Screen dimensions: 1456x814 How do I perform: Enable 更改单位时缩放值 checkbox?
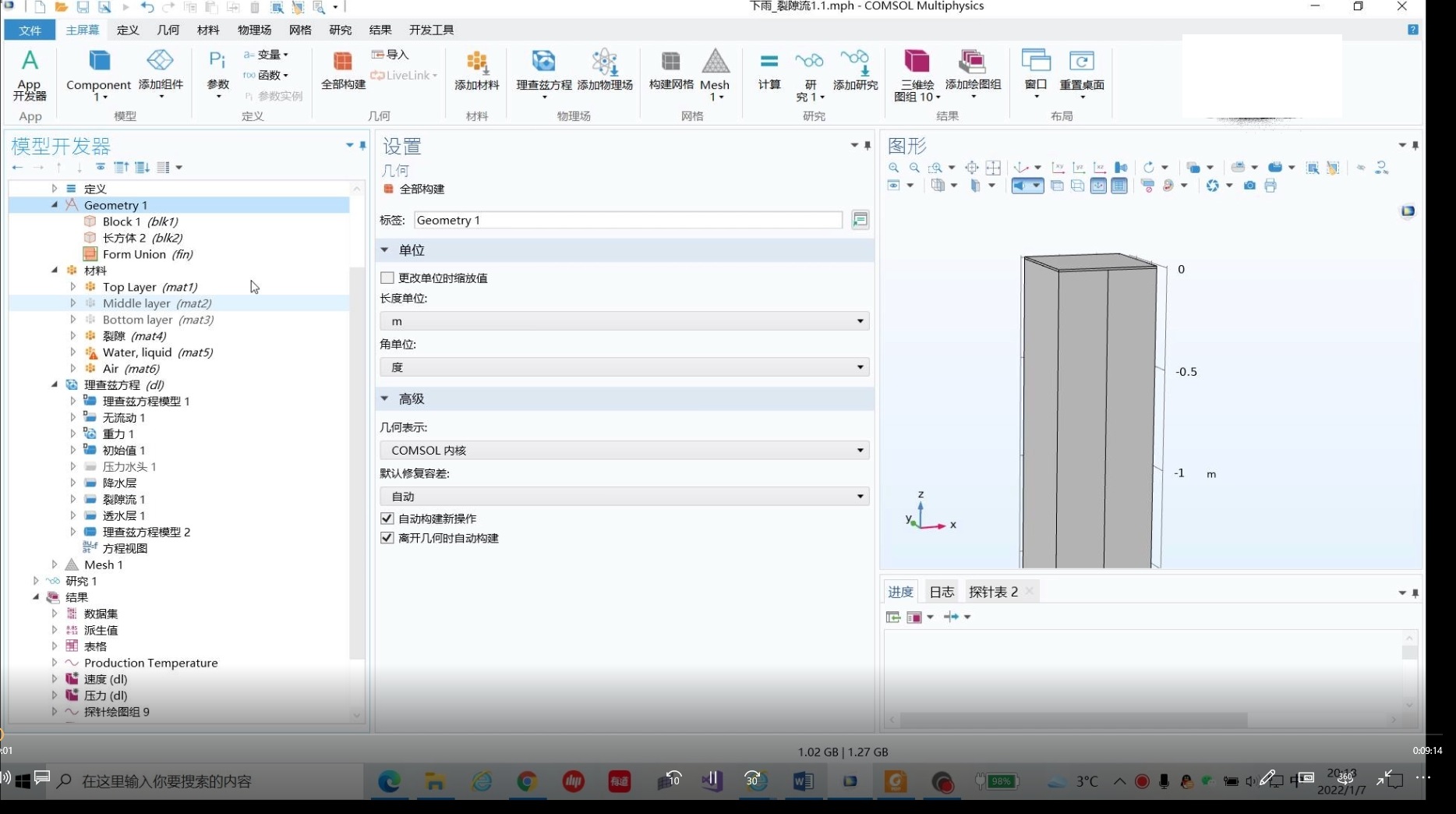(x=387, y=278)
